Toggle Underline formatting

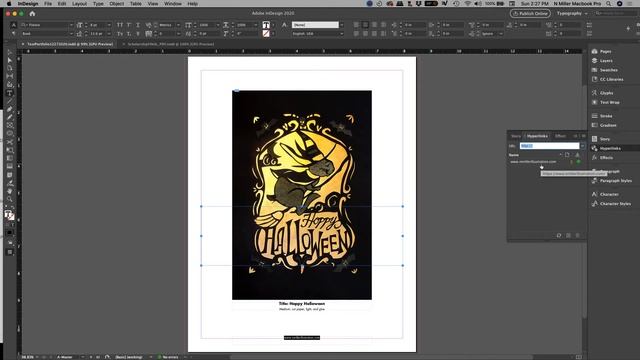(138, 25)
